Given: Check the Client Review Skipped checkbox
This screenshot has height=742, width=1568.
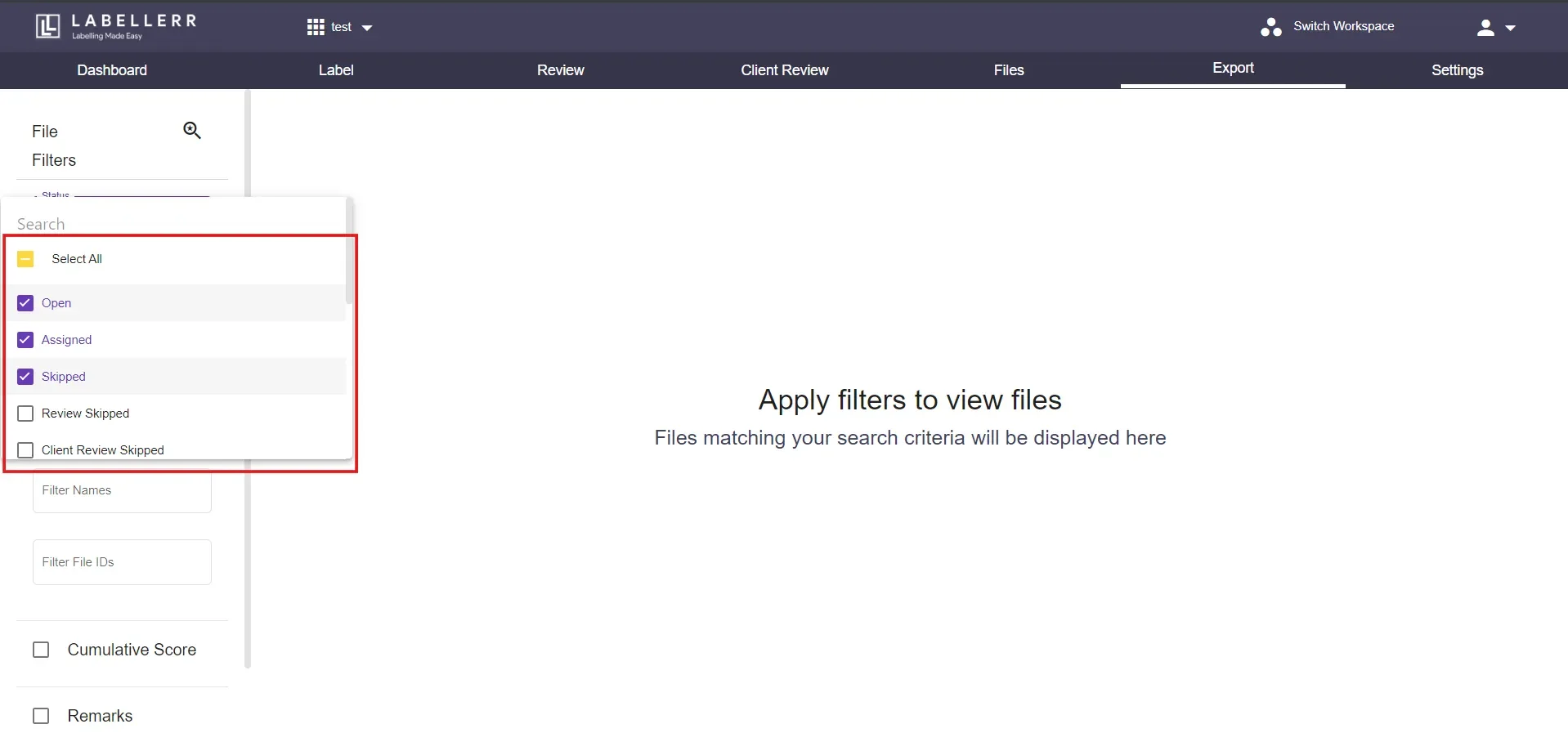Looking at the screenshot, I should pos(25,450).
